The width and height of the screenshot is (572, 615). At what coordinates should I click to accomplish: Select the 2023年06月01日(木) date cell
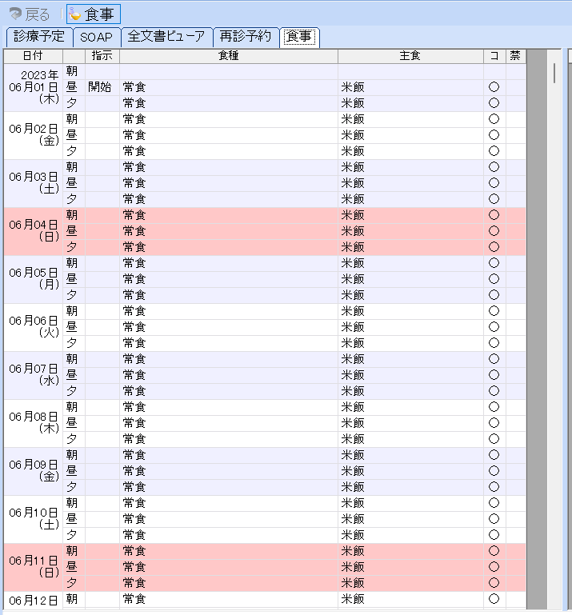pyautogui.click(x=33, y=87)
